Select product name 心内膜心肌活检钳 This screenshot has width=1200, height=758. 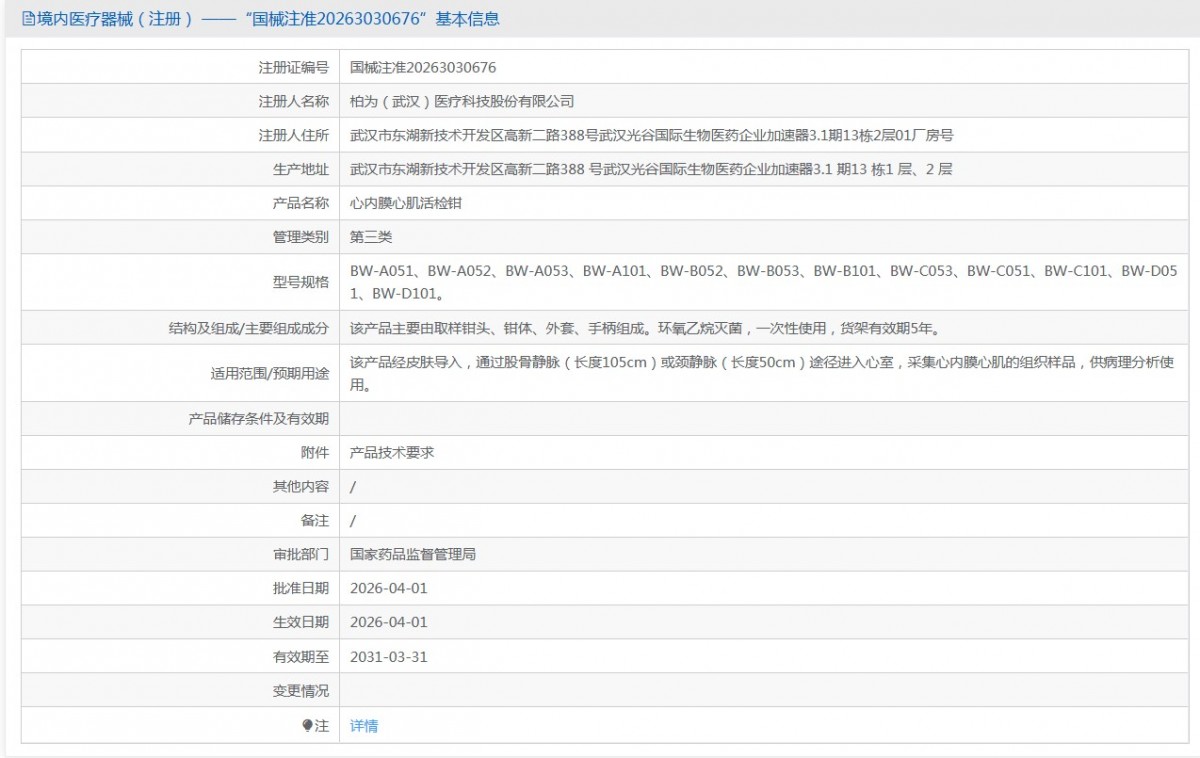[x=406, y=203]
